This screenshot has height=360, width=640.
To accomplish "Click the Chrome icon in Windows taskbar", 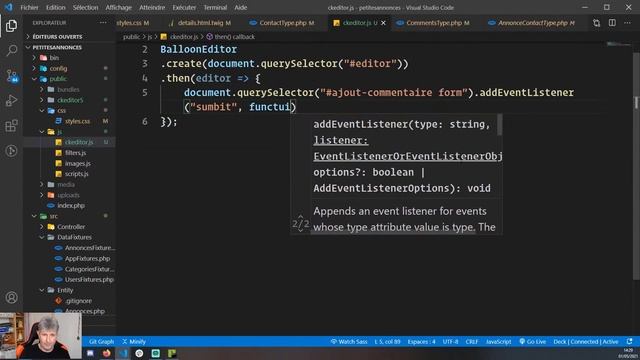I will (x=139, y=353).
